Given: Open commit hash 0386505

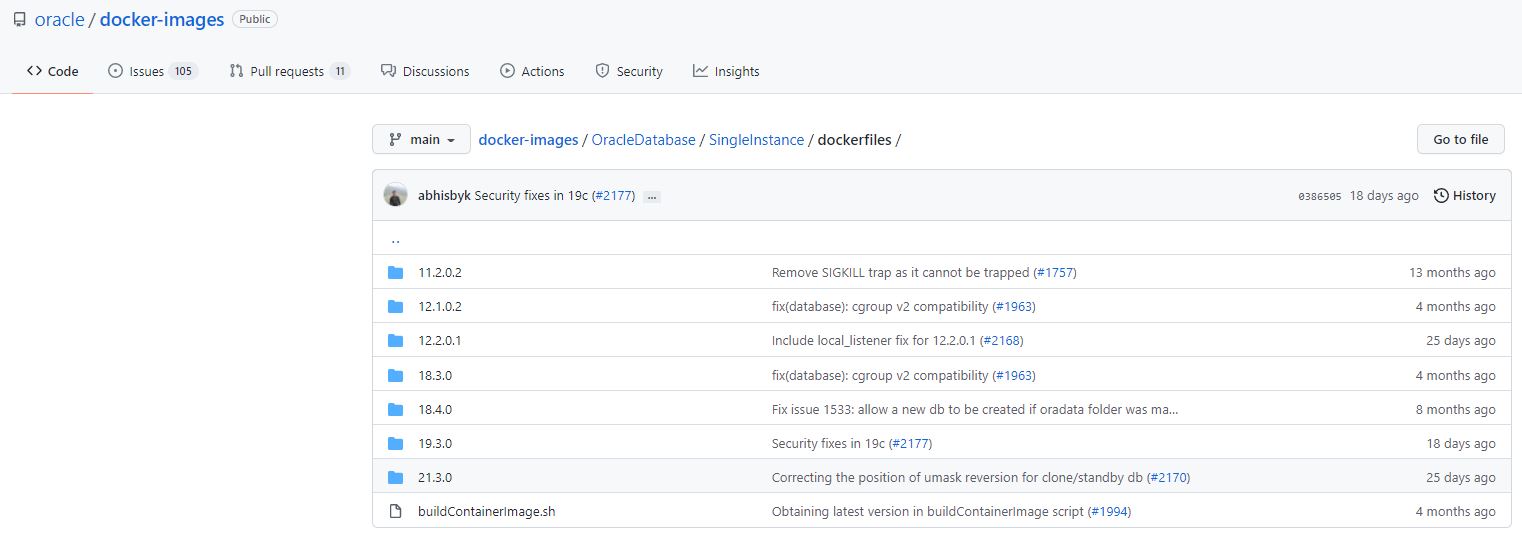Looking at the screenshot, I should (1318, 197).
